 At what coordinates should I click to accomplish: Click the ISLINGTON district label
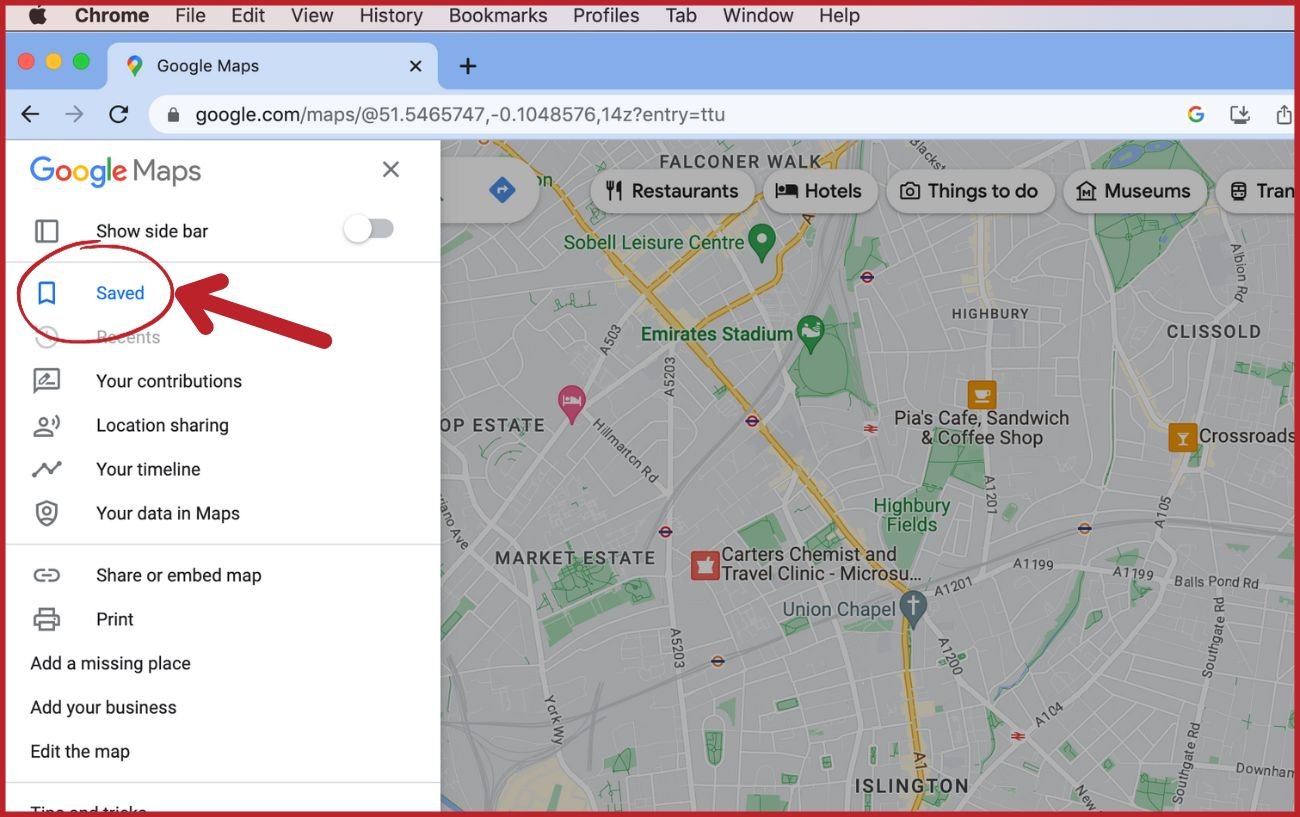tap(911, 785)
